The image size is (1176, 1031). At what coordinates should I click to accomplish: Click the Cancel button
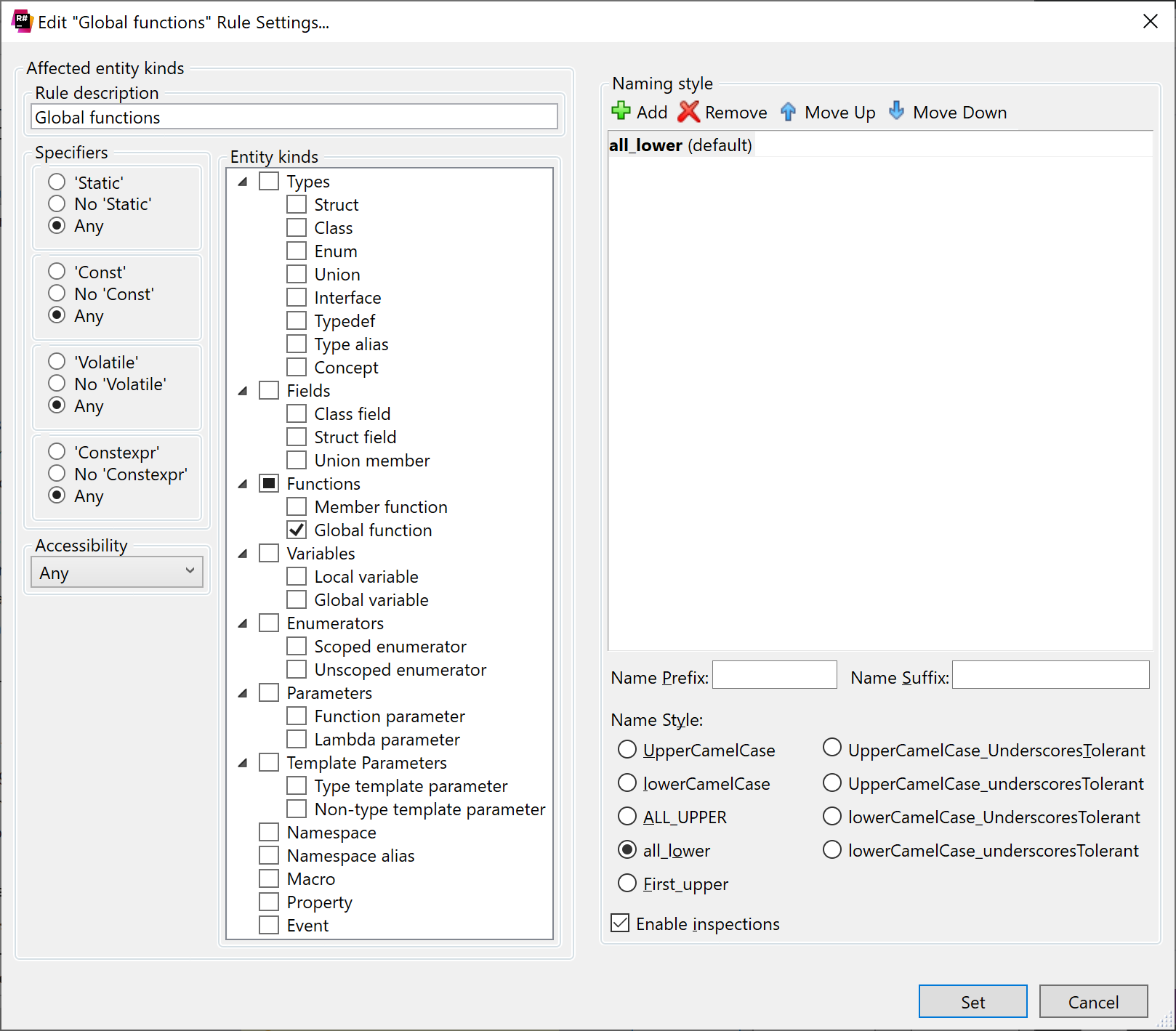tap(1094, 1001)
